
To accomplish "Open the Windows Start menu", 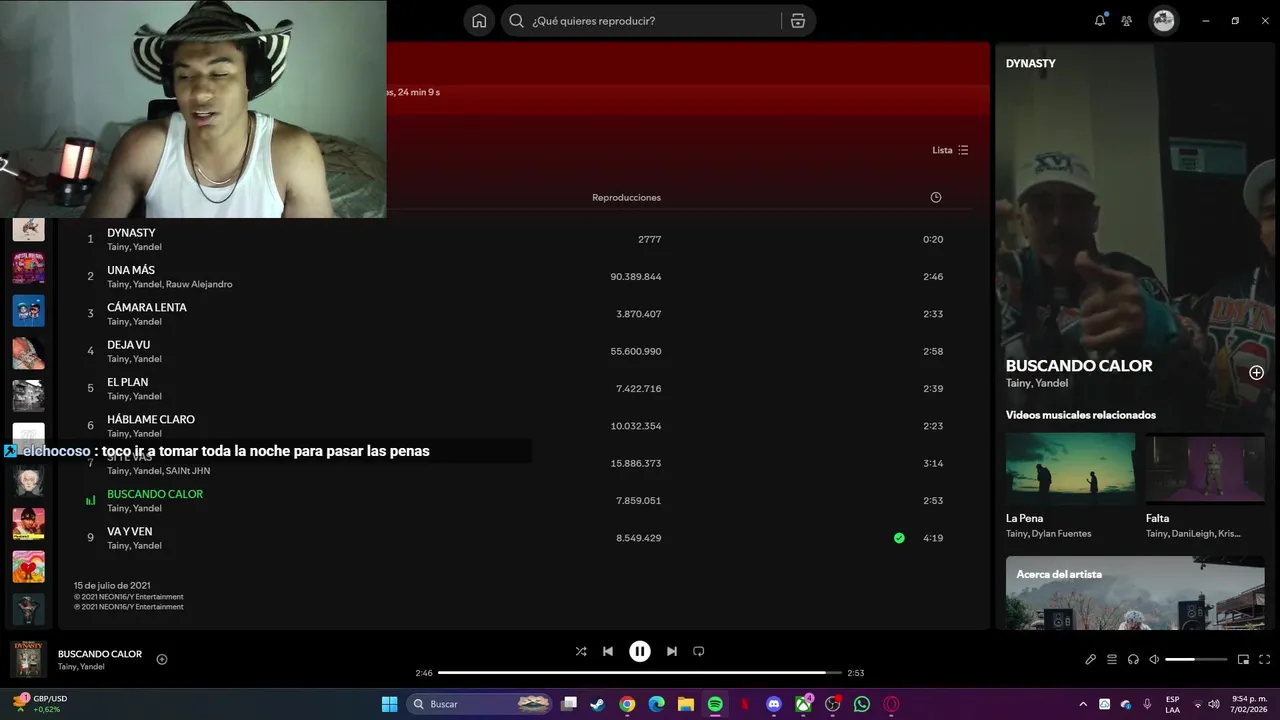I will [x=390, y=704].
